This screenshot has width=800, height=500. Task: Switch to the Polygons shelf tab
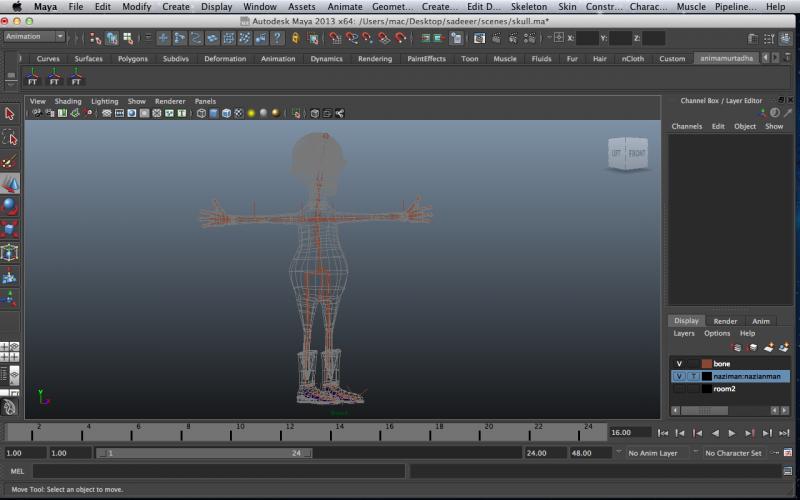point(133,59)
